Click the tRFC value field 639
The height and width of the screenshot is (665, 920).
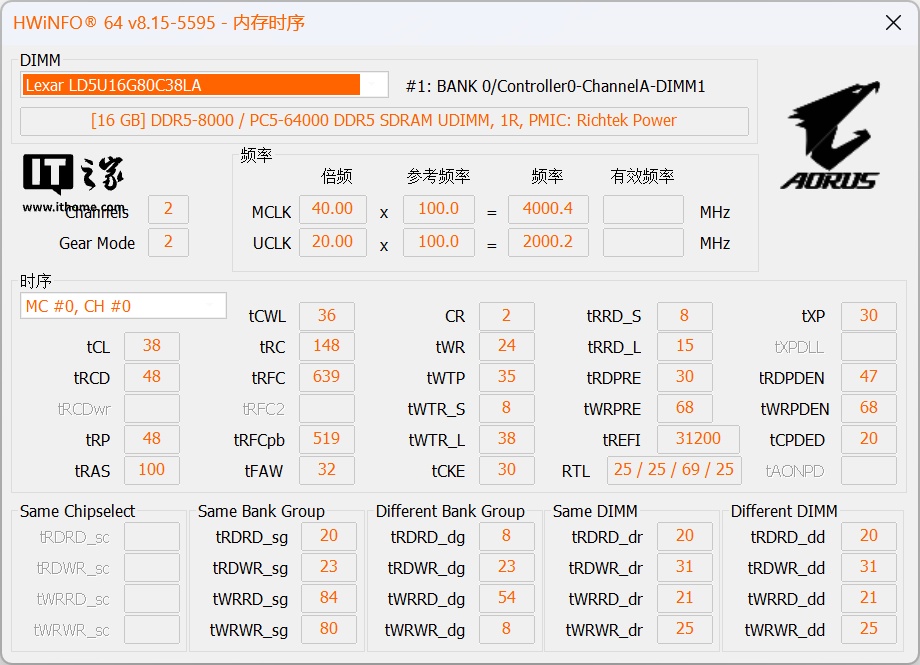coord(326,377)
